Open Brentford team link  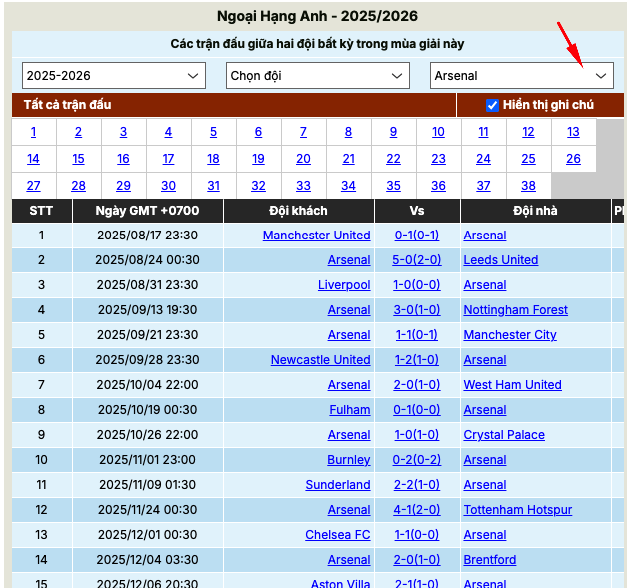[x=489, y=560]
